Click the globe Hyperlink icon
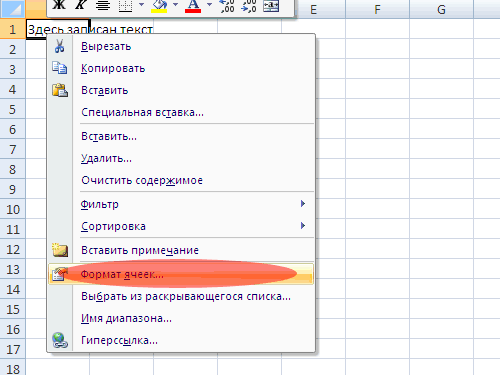500x375 pixels. tap(60, 340)
